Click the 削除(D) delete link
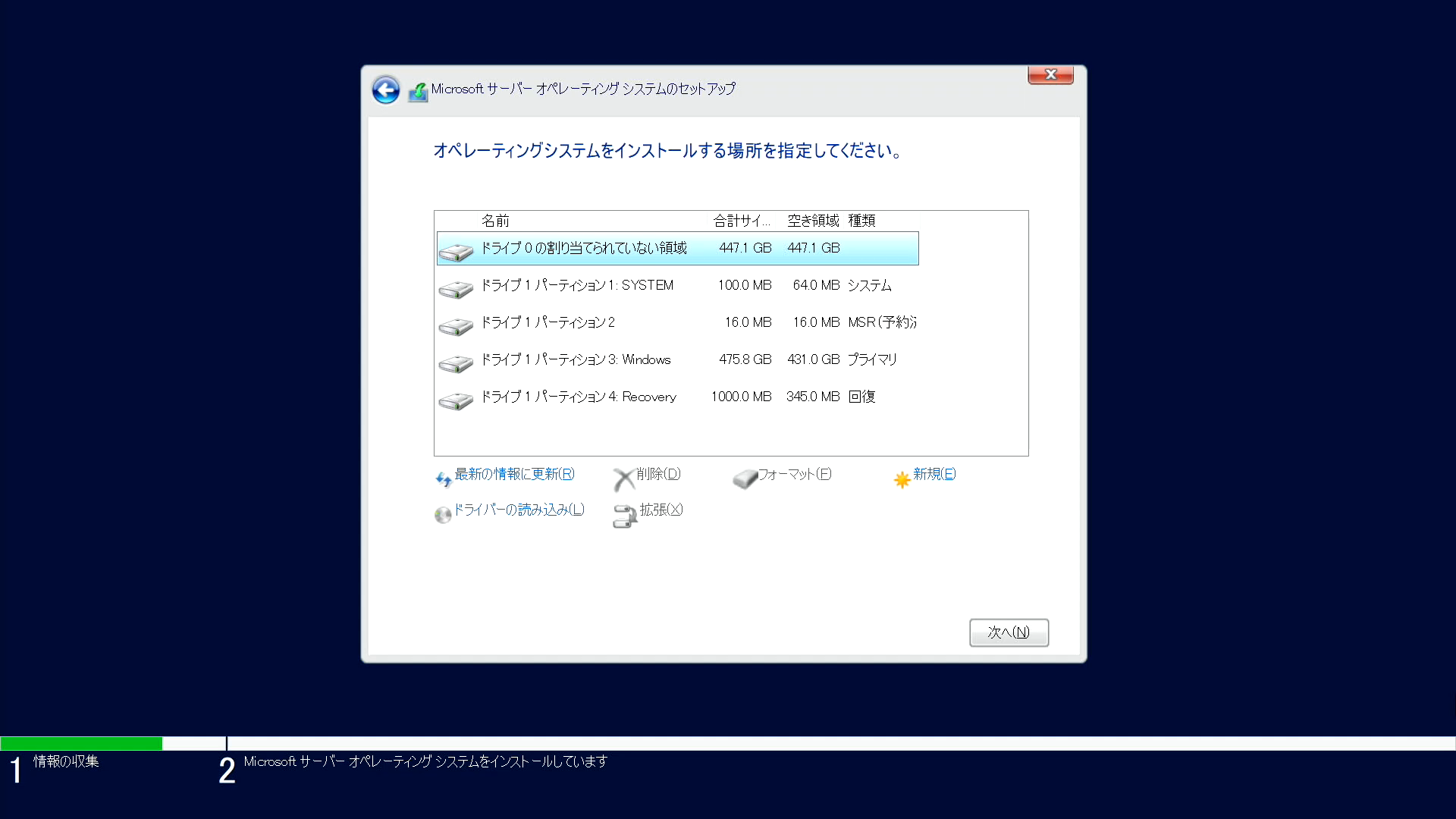The image size is (1456, 819). tap(658, 474)
